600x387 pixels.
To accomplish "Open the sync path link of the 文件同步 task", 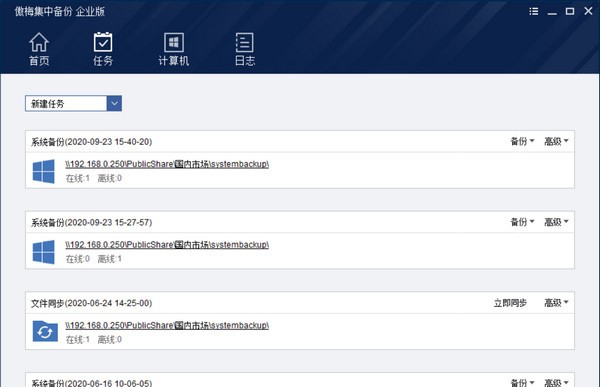I will point(167,325).
